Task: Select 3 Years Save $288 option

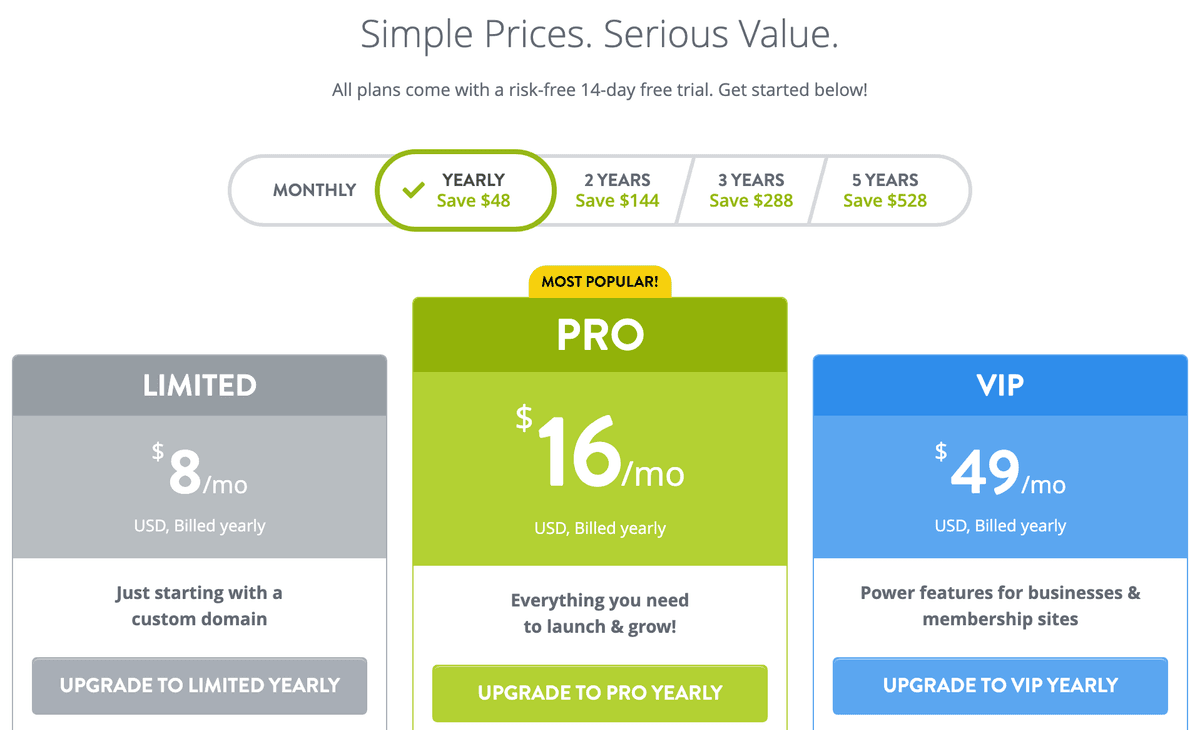Action: coord(751,190)
